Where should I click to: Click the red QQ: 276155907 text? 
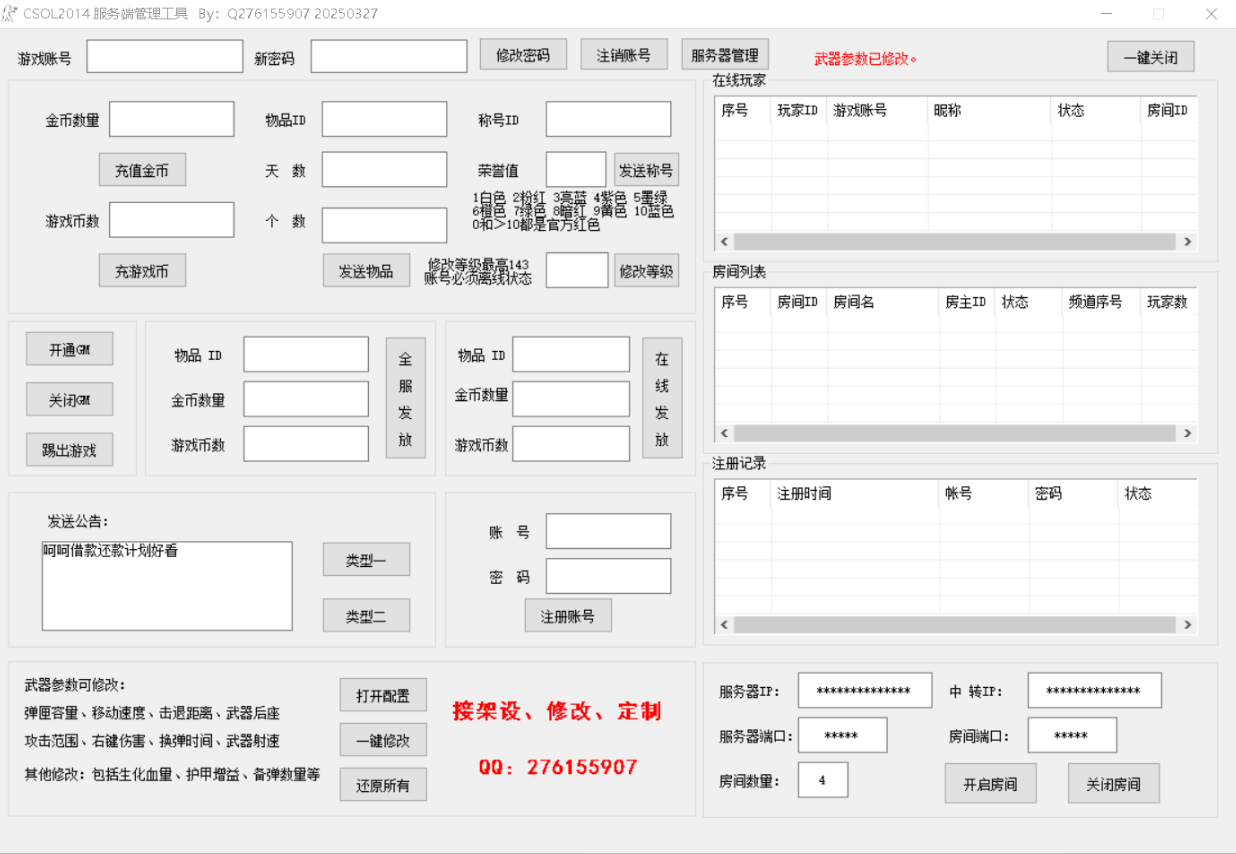point(558,767)
